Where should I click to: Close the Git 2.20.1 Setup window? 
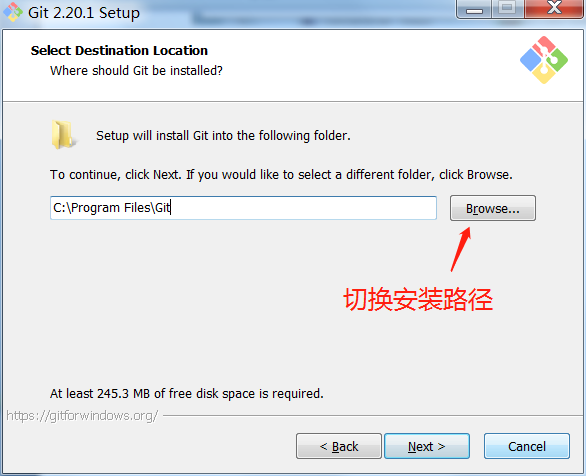click(554, 9)
